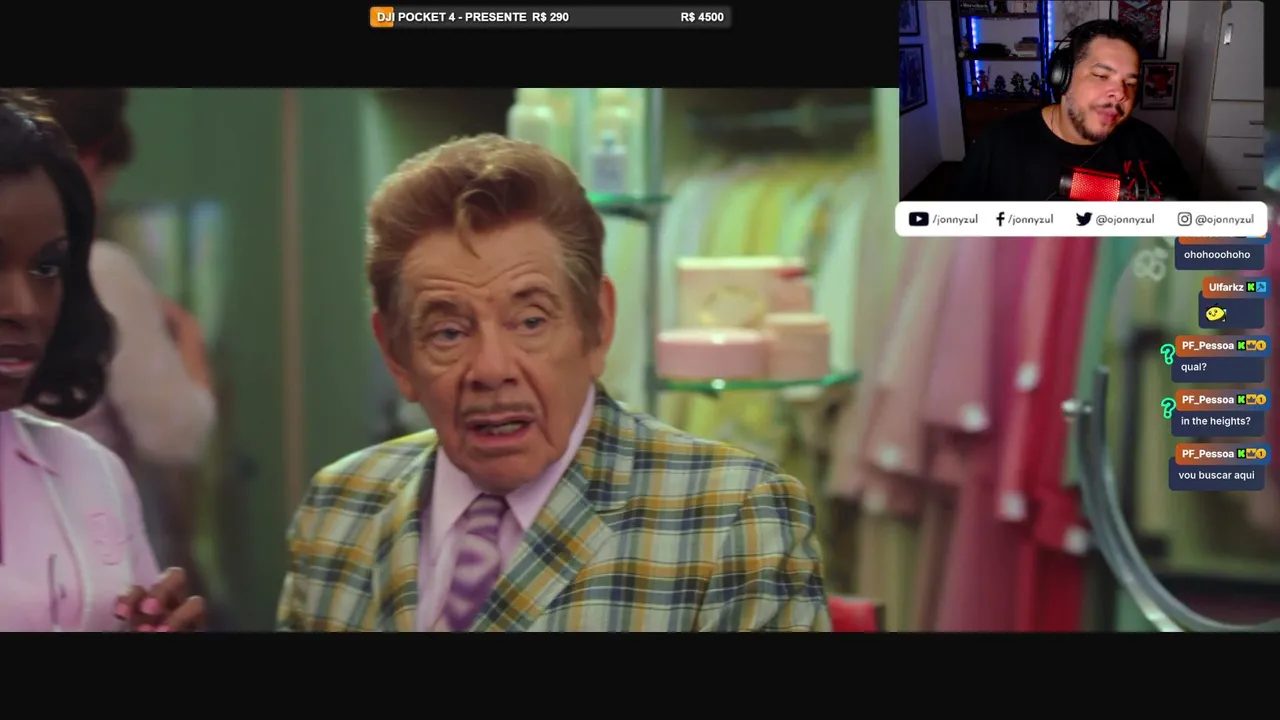
Task: Click the green K badge next to Ulfarkz
Action: (1251, 287)
